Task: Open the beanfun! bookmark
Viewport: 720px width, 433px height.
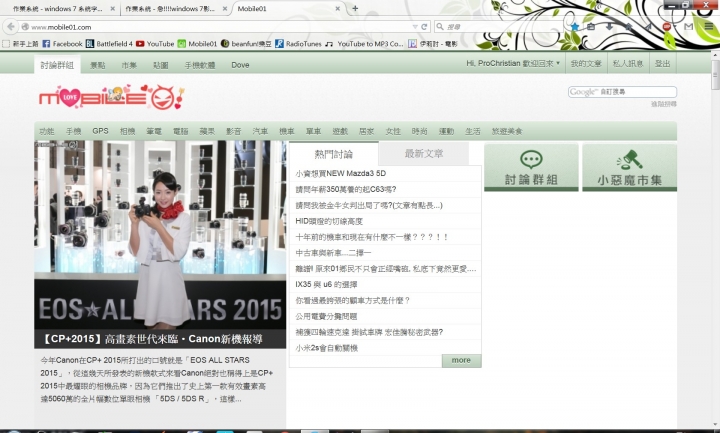Action: pyautogui.click(x=246, y=44)
